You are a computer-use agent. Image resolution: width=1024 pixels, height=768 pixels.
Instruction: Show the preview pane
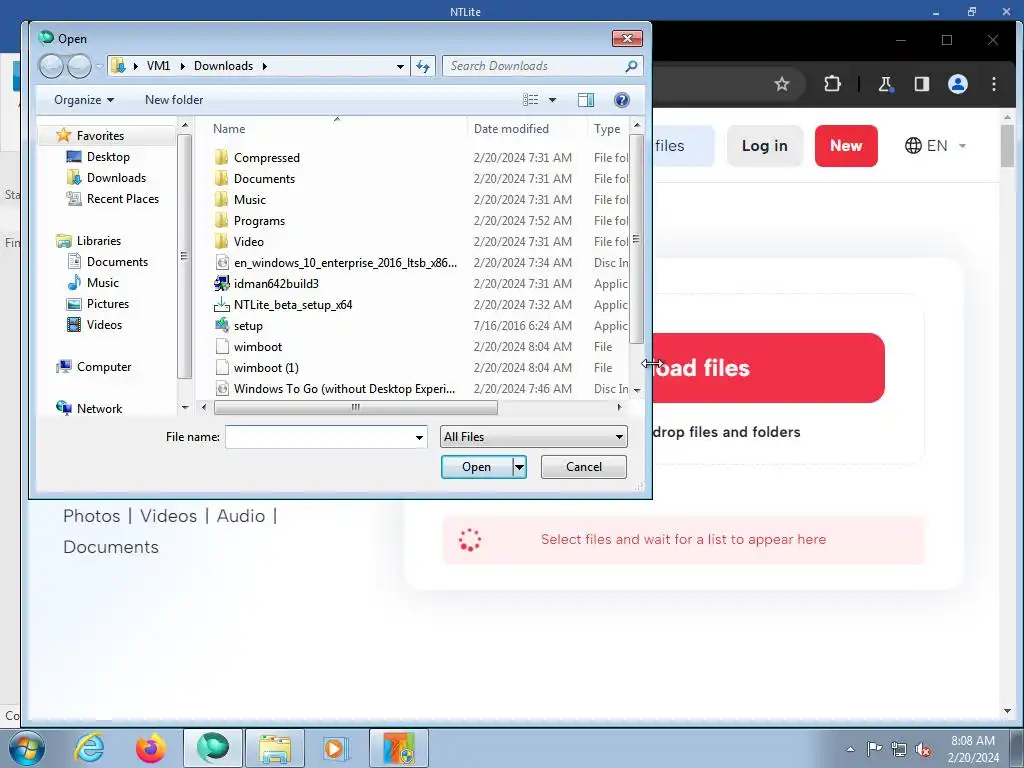click(x=586, y=100)
